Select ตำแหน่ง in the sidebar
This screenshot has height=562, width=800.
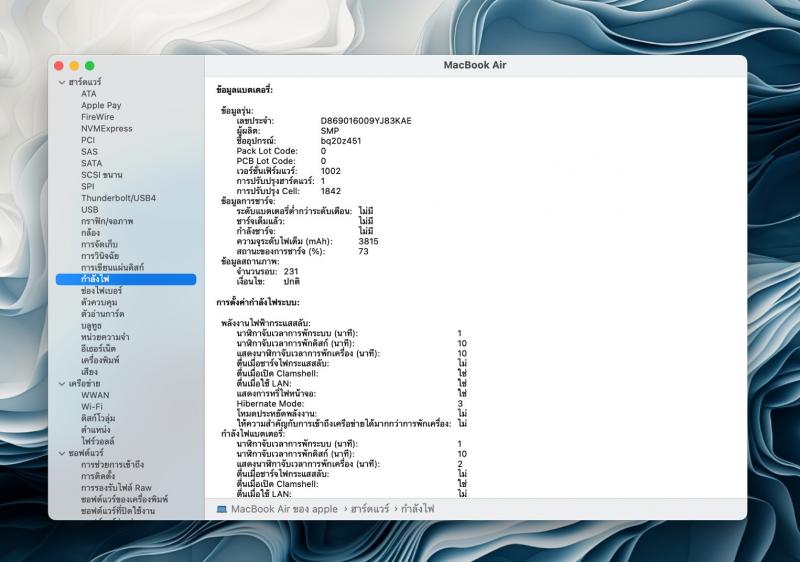click(95, 430)
